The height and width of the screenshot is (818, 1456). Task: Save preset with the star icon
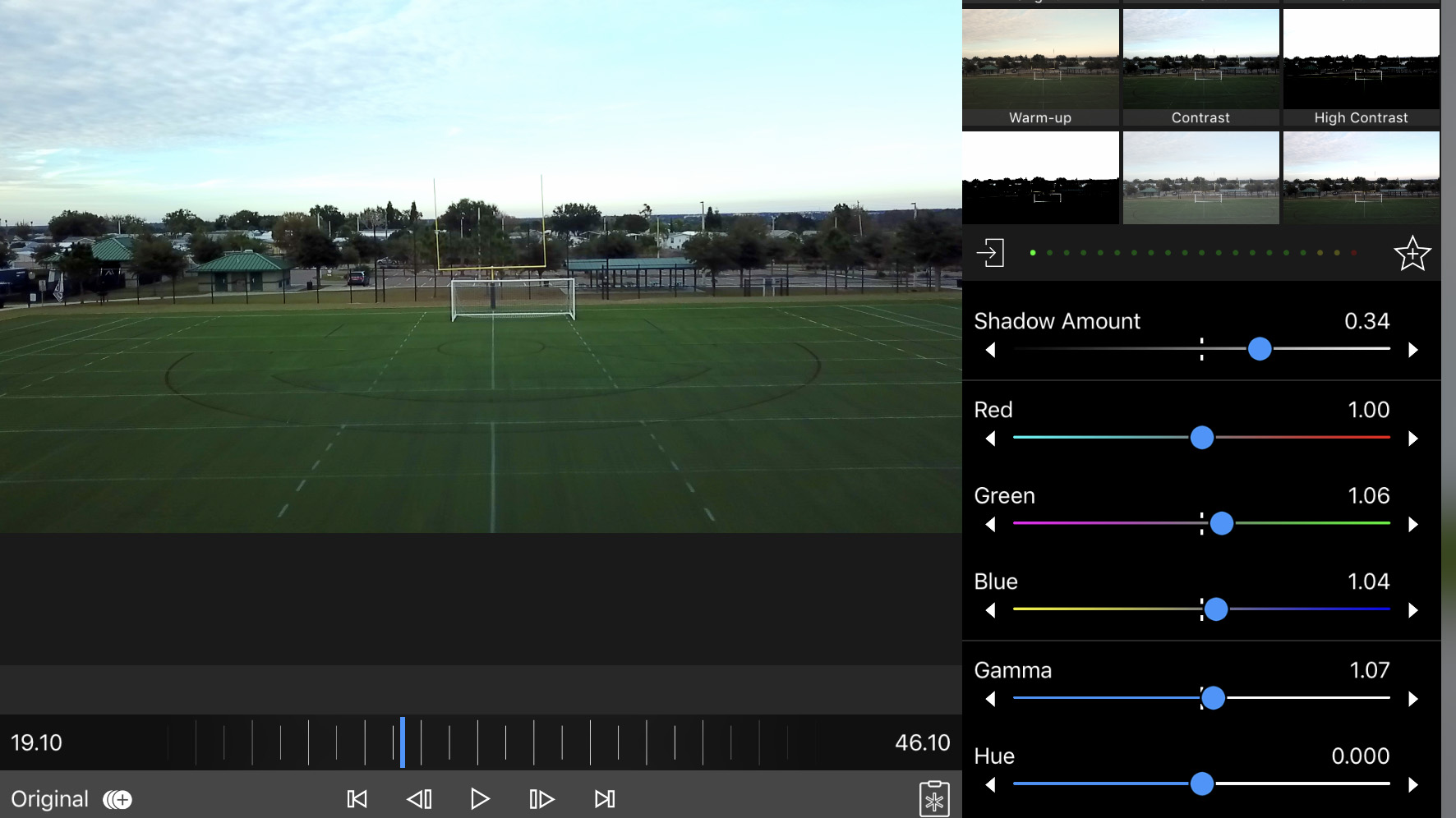[1412, 254]
